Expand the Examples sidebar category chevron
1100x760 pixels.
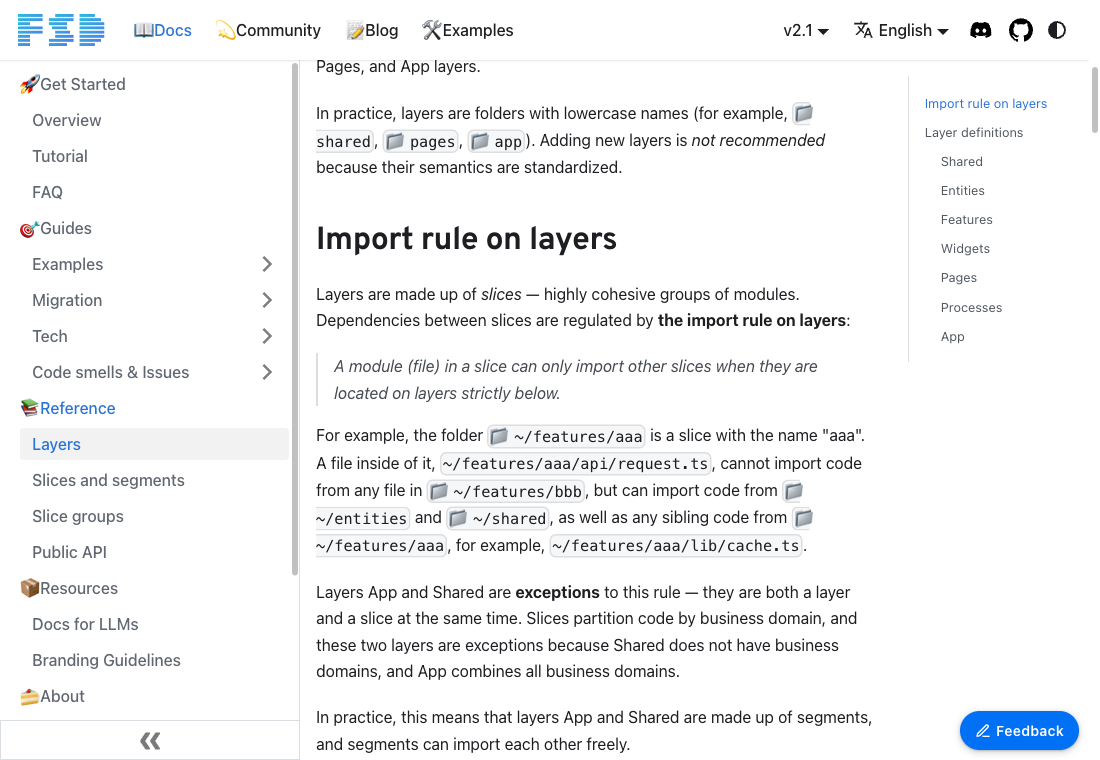[267, 265]
